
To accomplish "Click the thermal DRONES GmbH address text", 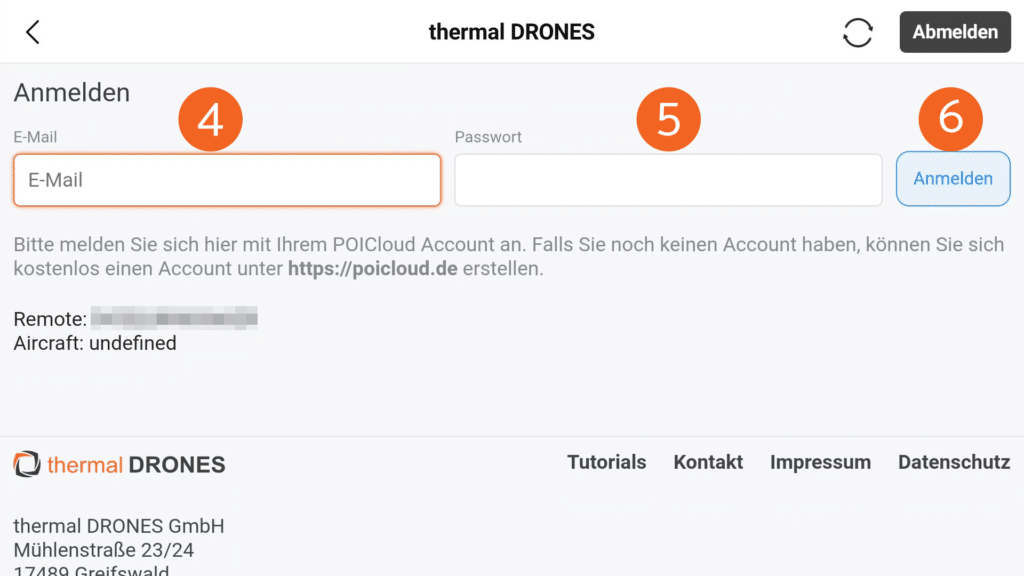I will pyautogui.click(x=119, y=526).
